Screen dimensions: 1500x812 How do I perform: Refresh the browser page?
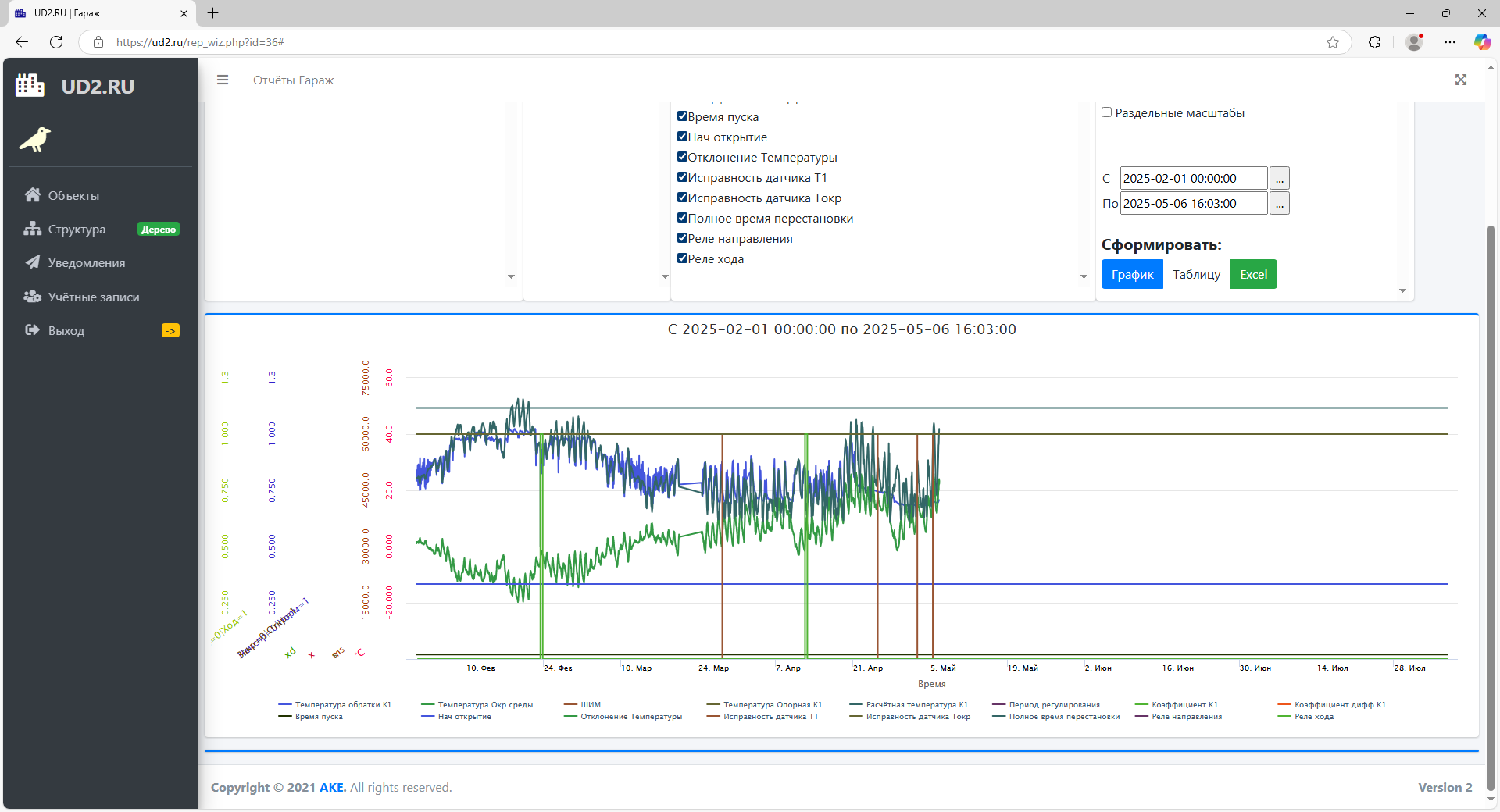pos(56,42)
